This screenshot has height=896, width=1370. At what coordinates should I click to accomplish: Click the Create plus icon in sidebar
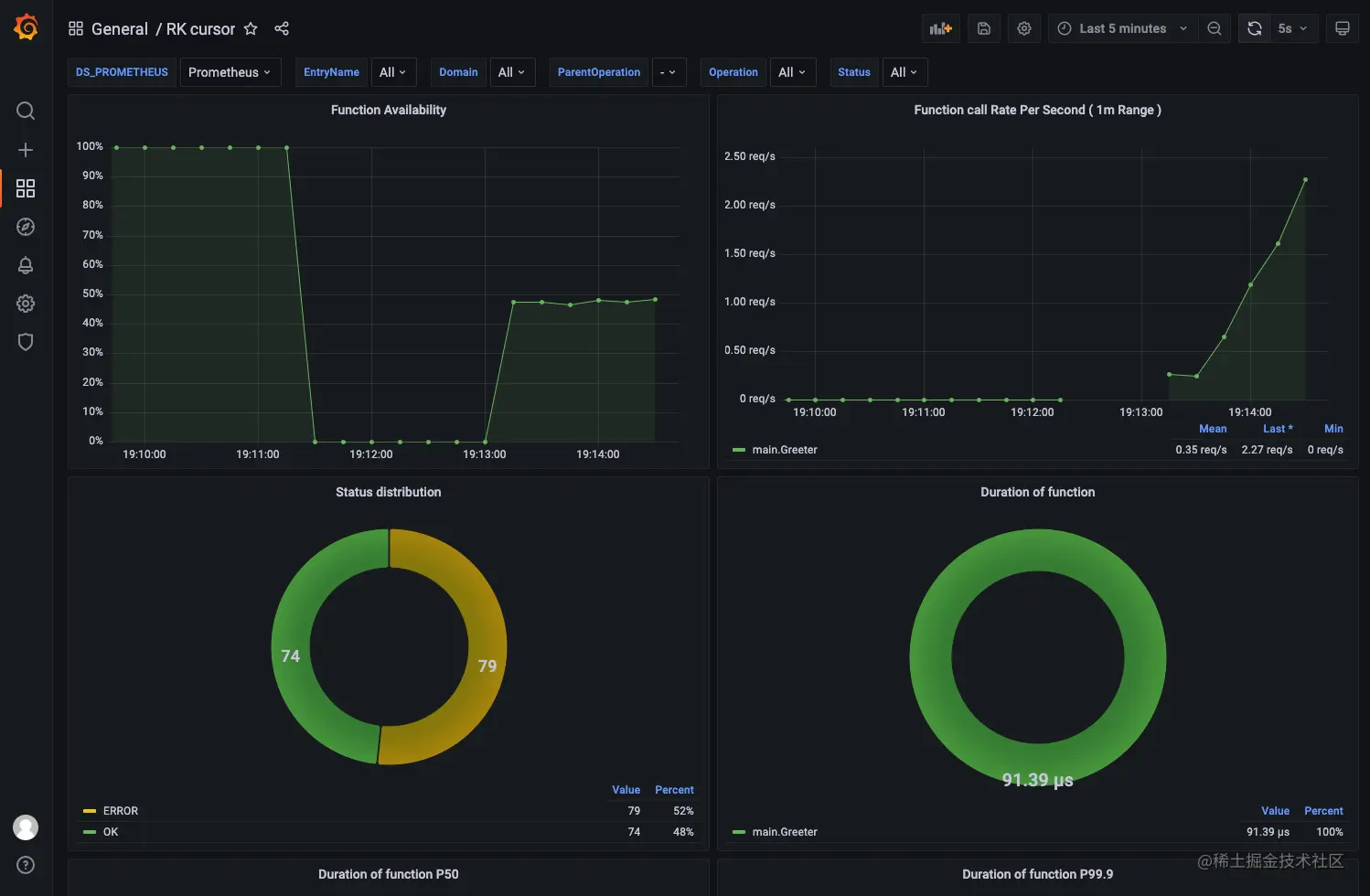point(26,150)
